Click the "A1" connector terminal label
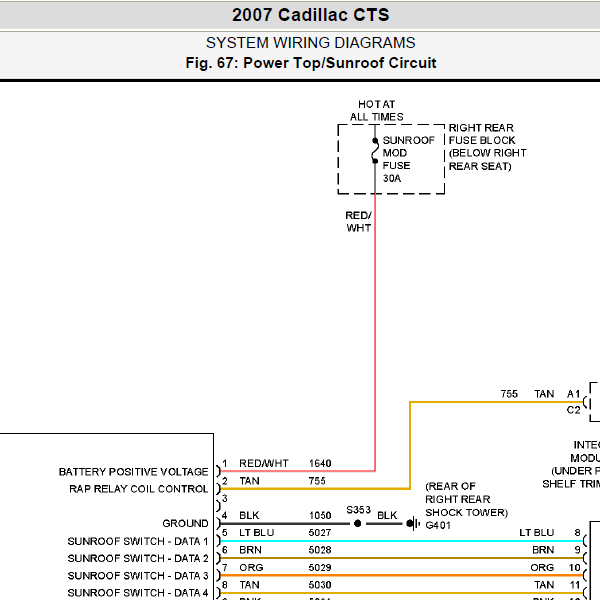 [573, 394]
